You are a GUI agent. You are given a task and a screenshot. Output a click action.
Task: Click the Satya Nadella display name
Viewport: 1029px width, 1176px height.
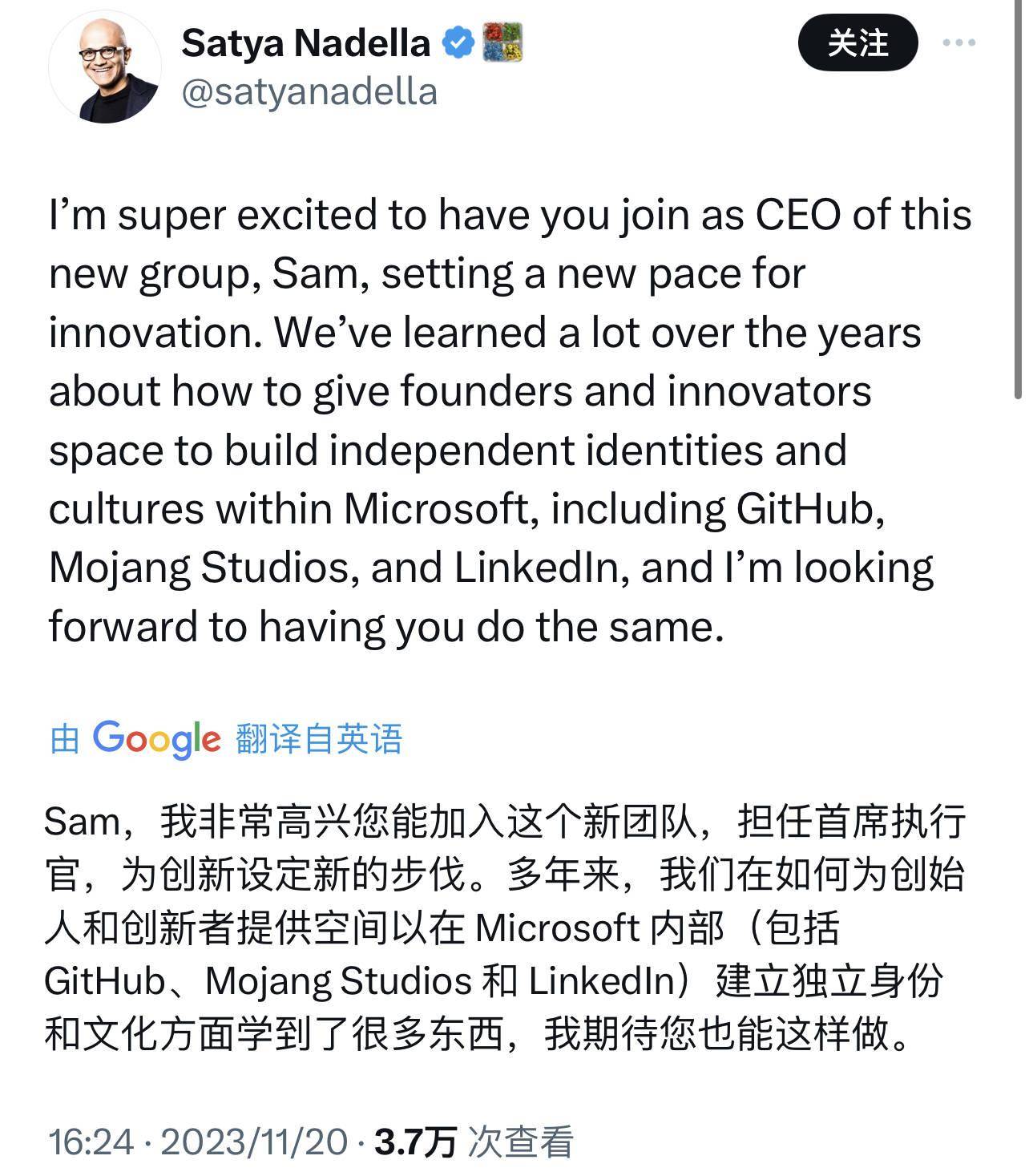(305, 43)
